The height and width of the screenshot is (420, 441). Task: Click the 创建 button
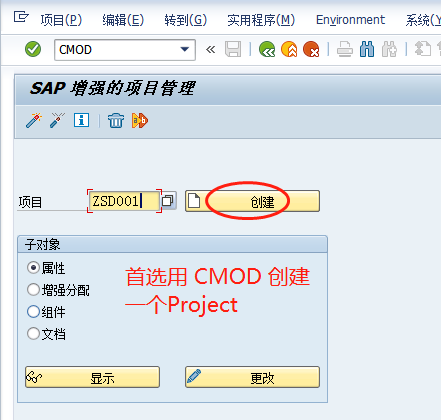[252, 201]
